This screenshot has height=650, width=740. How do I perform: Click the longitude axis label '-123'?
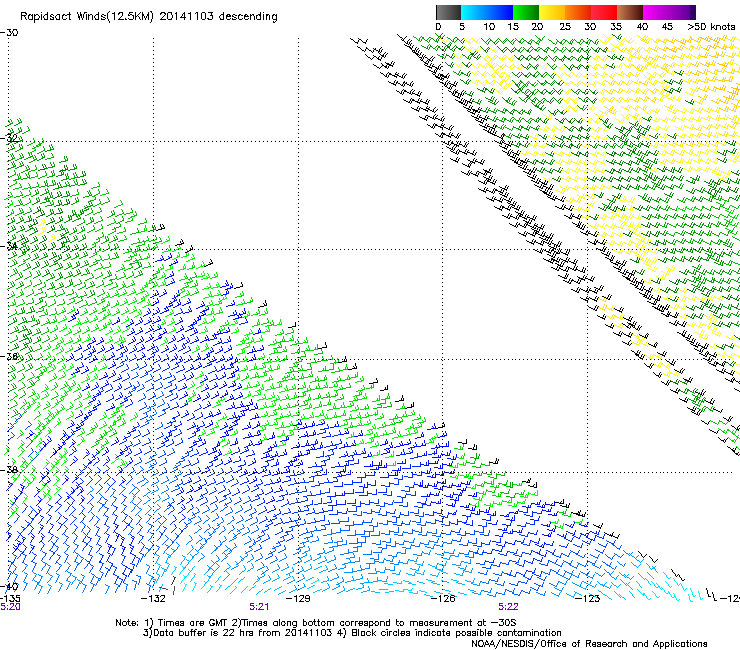tap(588, 599)
